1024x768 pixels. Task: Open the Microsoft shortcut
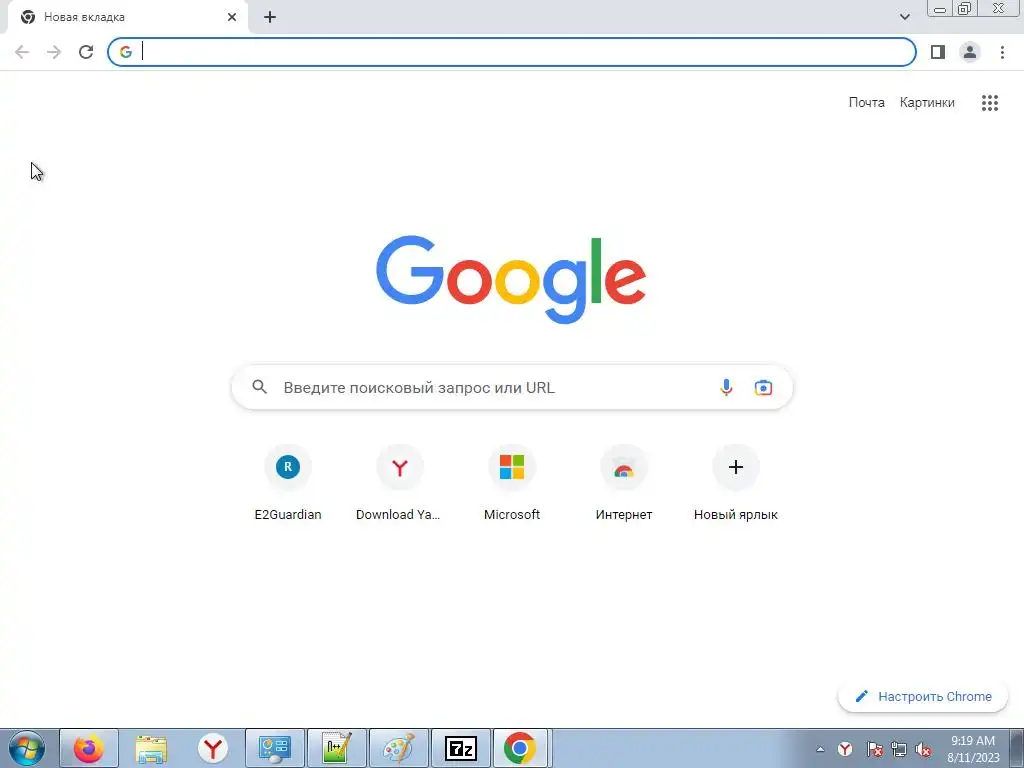pyautogui.click(x=511, y=482)
